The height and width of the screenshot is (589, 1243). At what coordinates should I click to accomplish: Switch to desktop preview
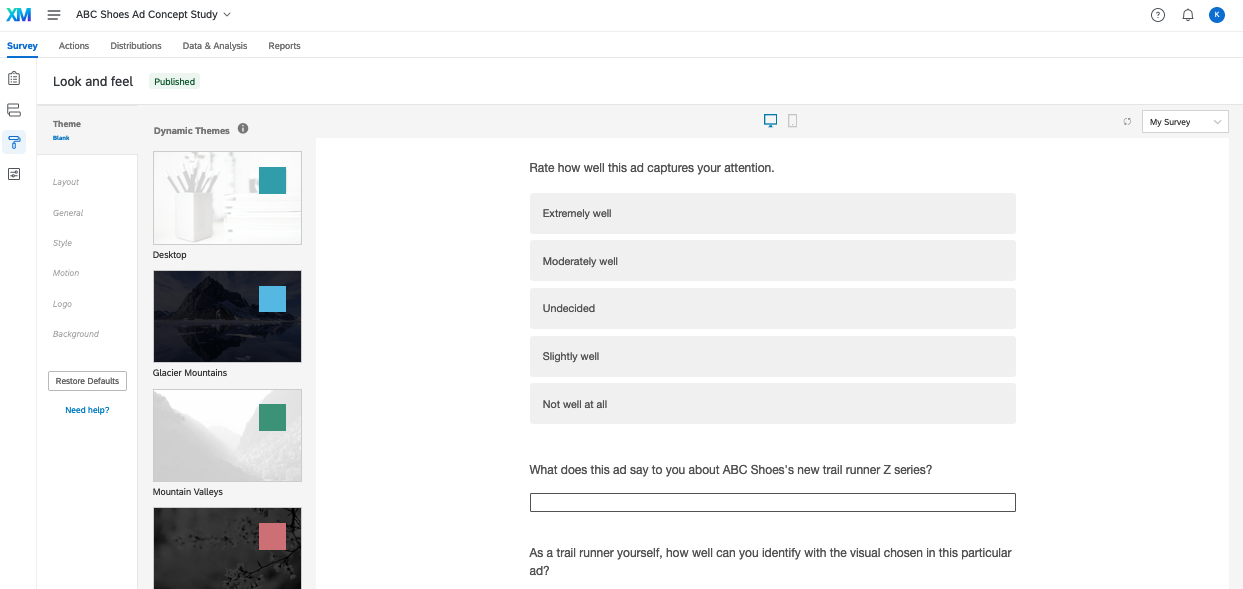point(770,121)
